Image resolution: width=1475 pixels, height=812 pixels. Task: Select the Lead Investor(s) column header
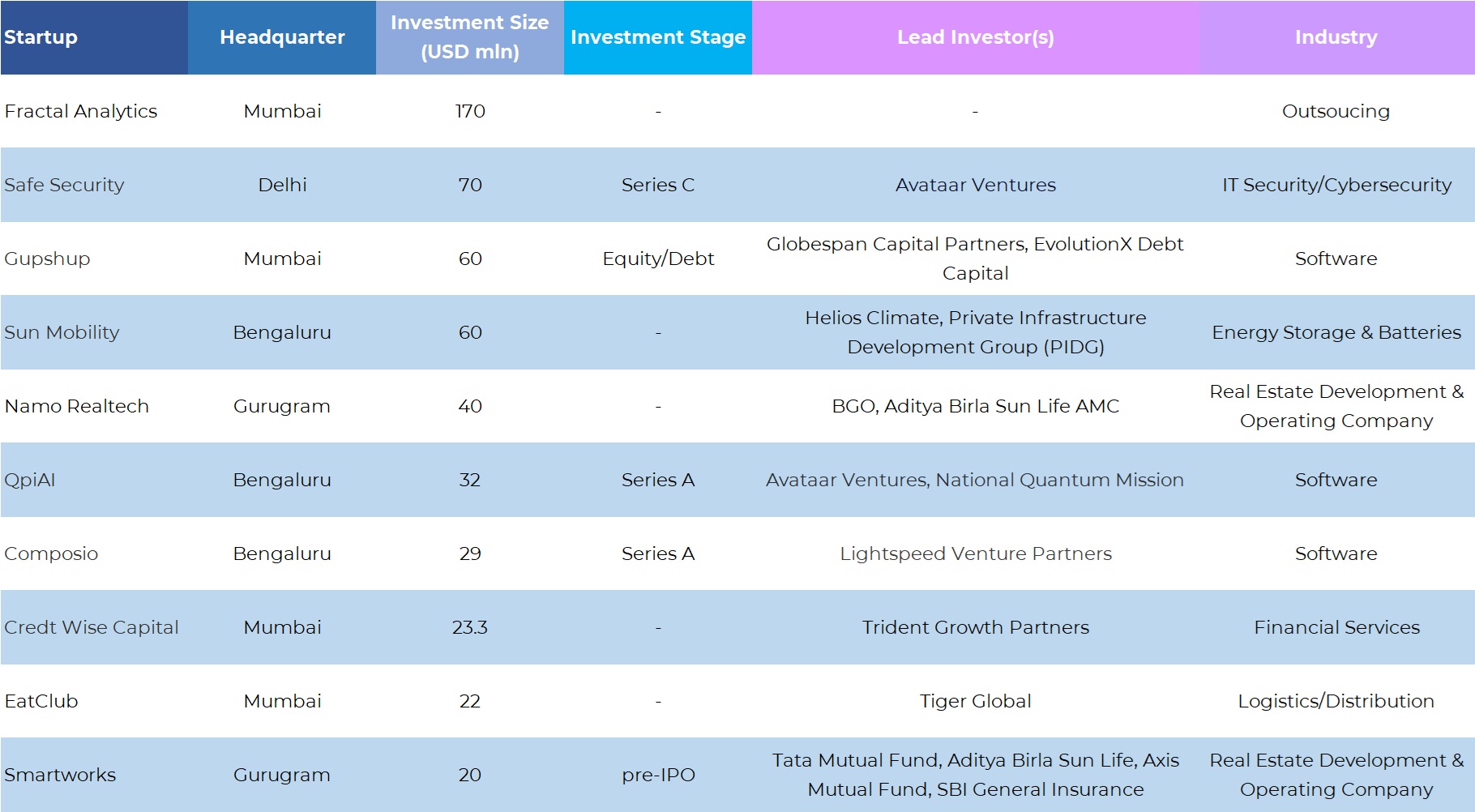tap(975, 37)
